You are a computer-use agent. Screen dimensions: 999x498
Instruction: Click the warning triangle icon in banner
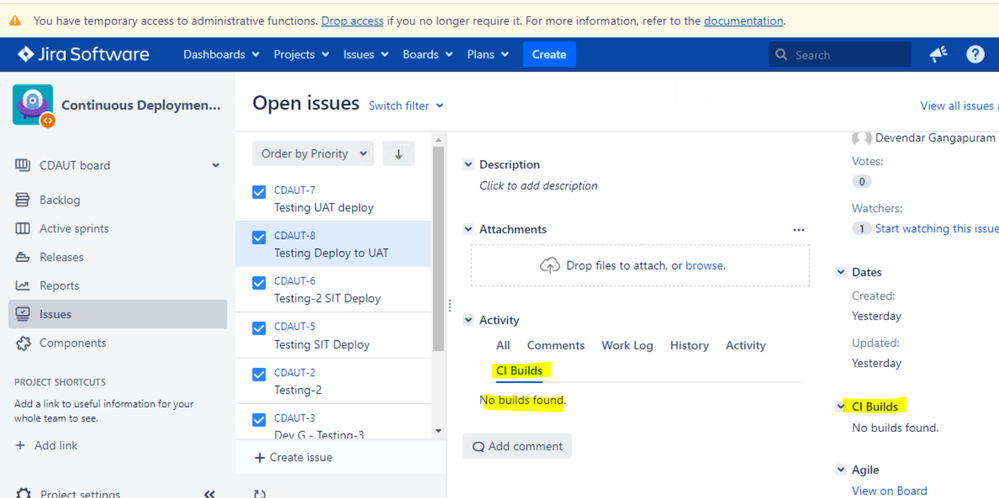[x=15, y=20]
